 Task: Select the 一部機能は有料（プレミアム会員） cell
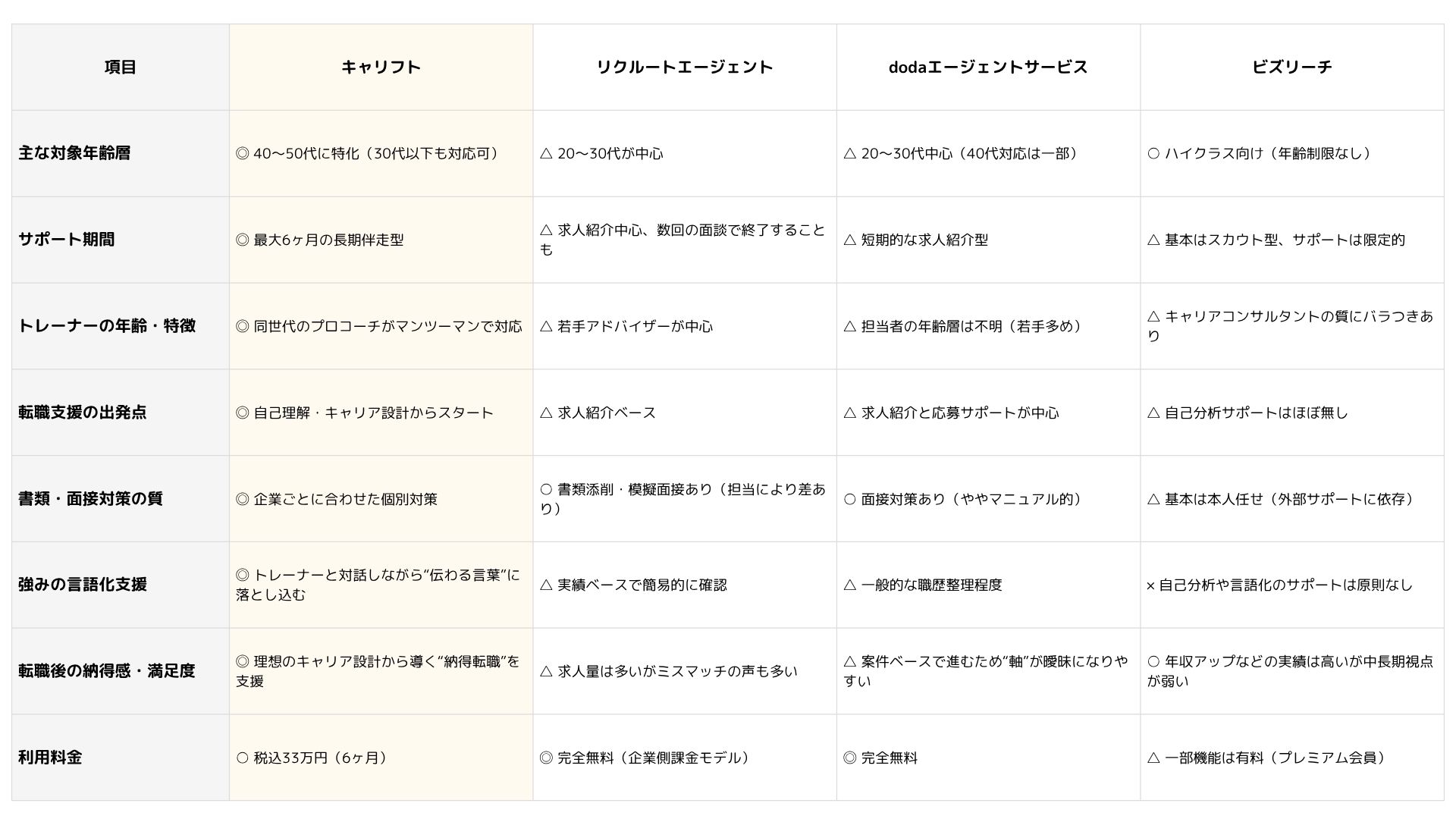click(1292, 758)
